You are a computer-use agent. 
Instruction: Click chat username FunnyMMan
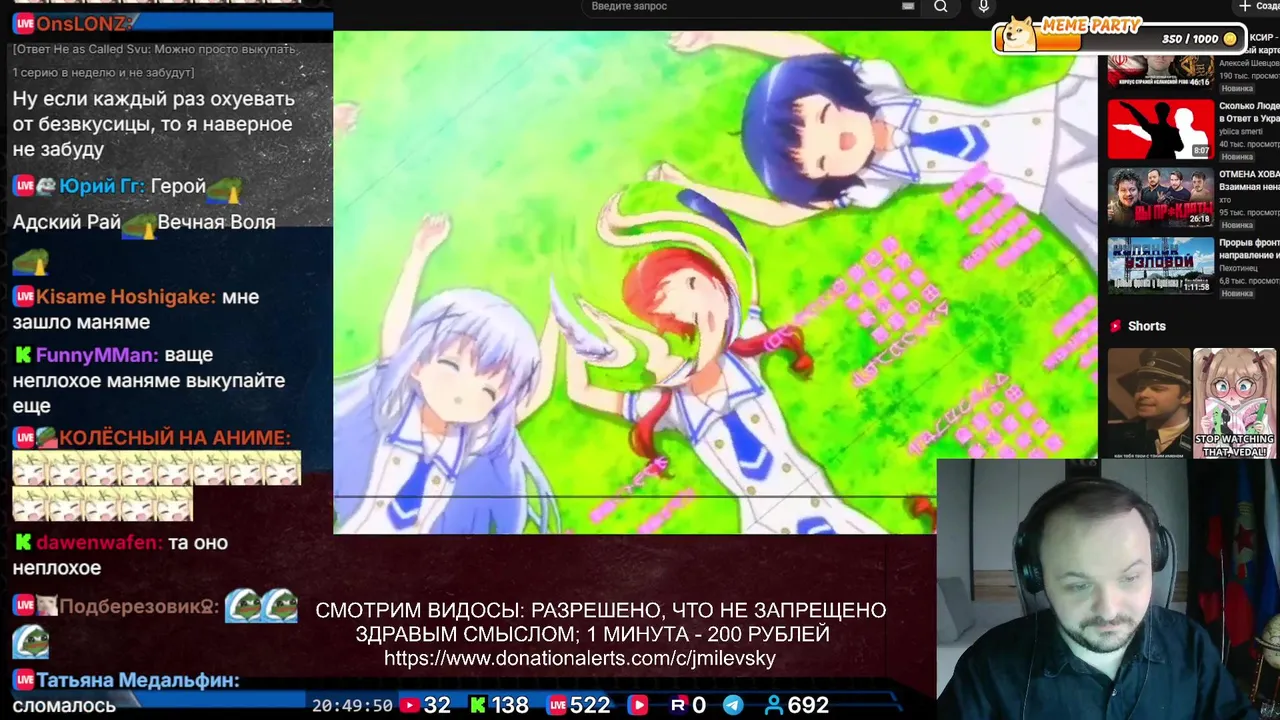[x=97, y=355]
